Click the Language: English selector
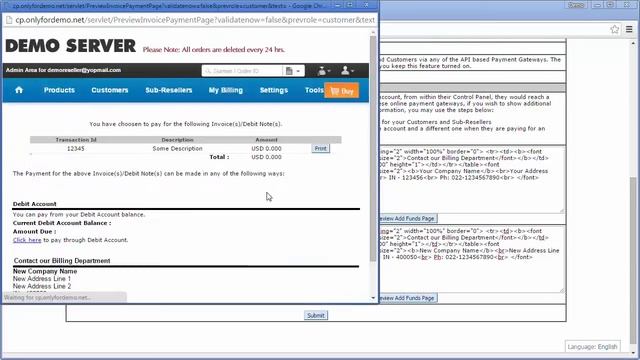This screenshot has width=640, height=360. 592,347
